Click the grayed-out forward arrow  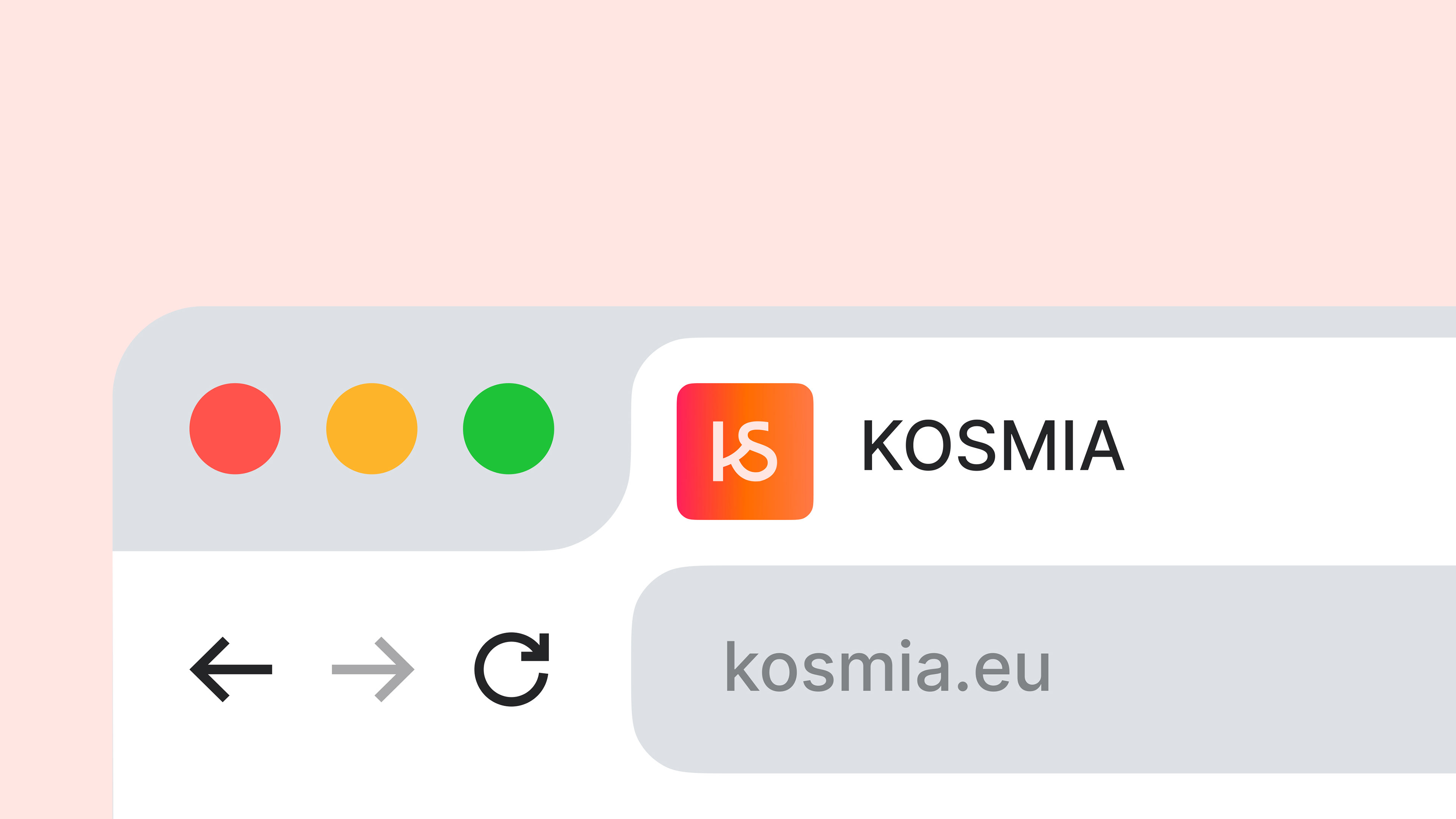click(373, 669)
